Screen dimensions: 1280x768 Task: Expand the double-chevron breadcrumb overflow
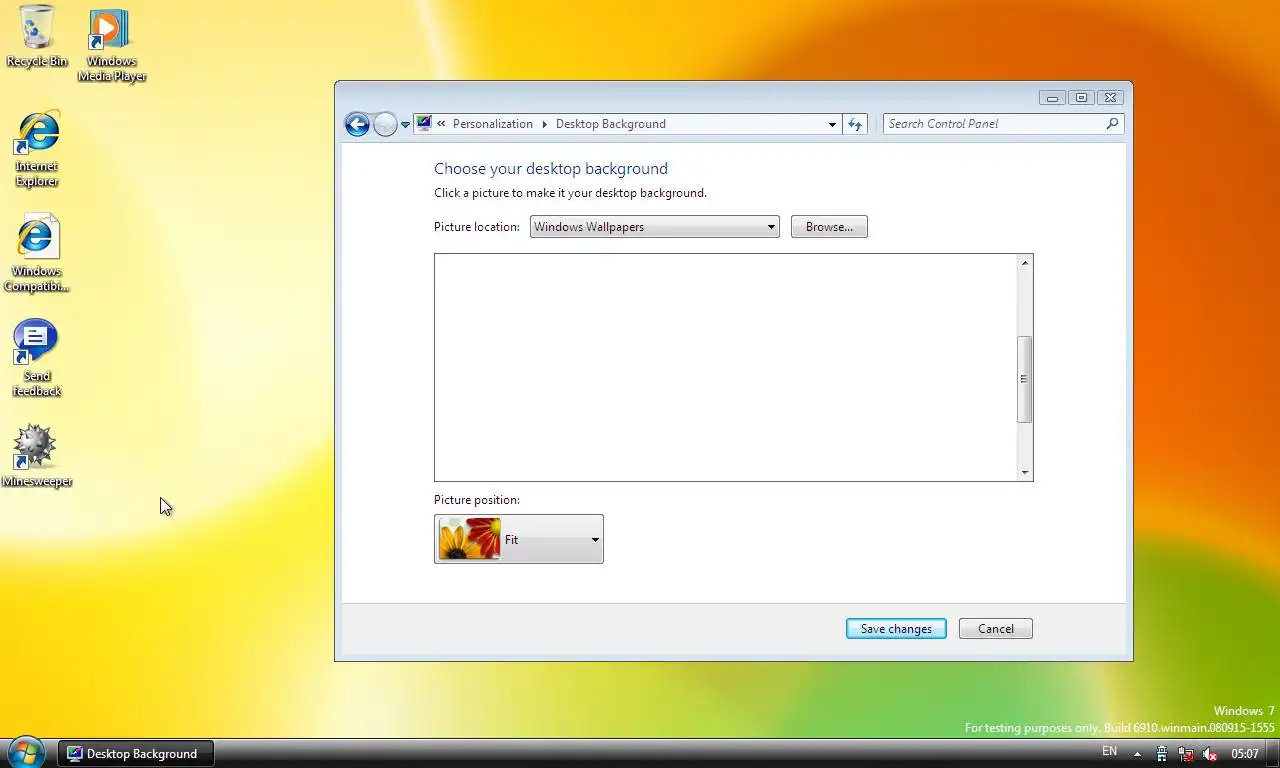pos(441,124)
